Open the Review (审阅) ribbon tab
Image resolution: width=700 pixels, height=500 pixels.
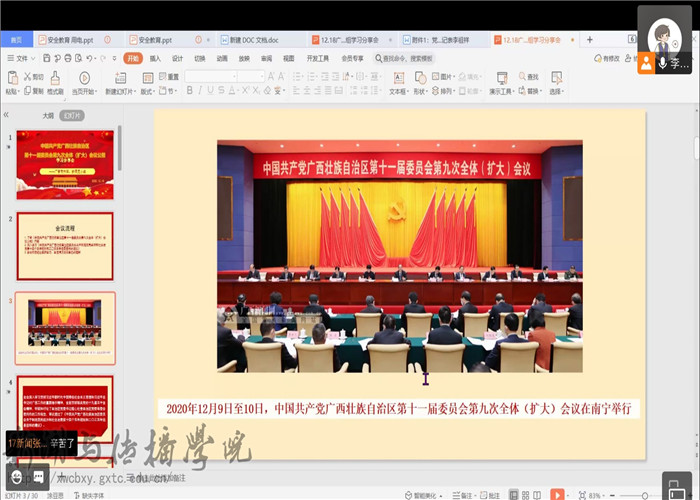coord(267,58)
